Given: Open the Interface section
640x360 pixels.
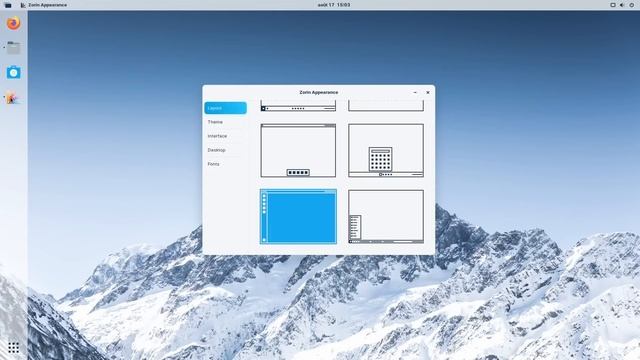Looking at the screenshot, I should (225, 136).
